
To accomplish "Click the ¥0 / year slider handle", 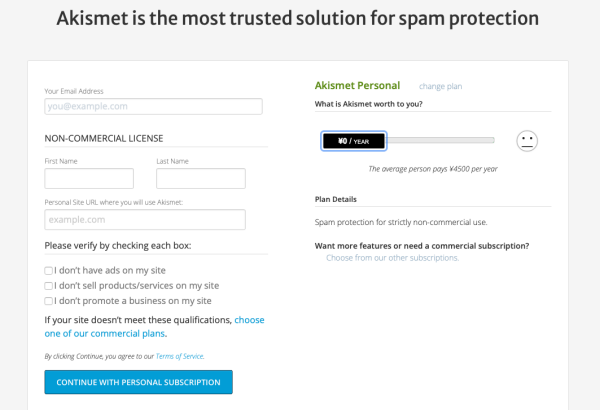I will [x=354, y=141].
